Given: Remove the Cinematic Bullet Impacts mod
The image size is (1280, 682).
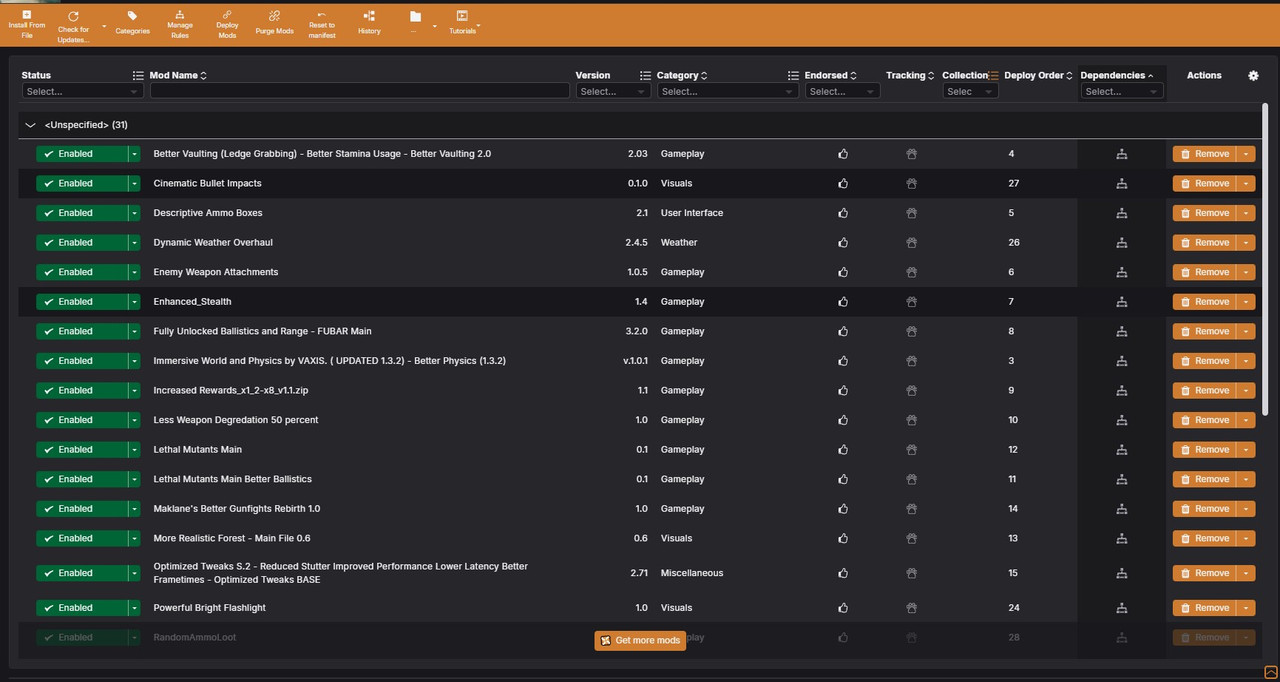Looking at the screenshot, I should point(1205,184).
